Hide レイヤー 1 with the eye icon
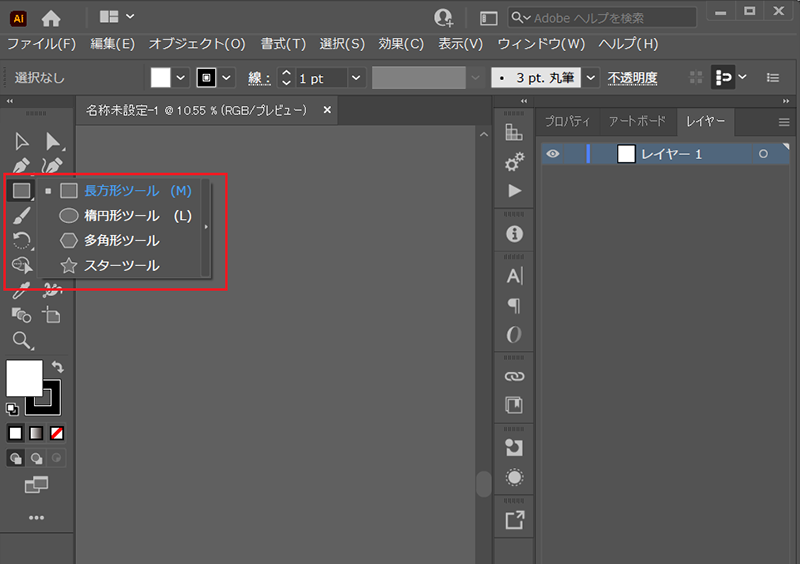Image resolution: width=800 pixels, height=564 pixels. tap(553, 154)
